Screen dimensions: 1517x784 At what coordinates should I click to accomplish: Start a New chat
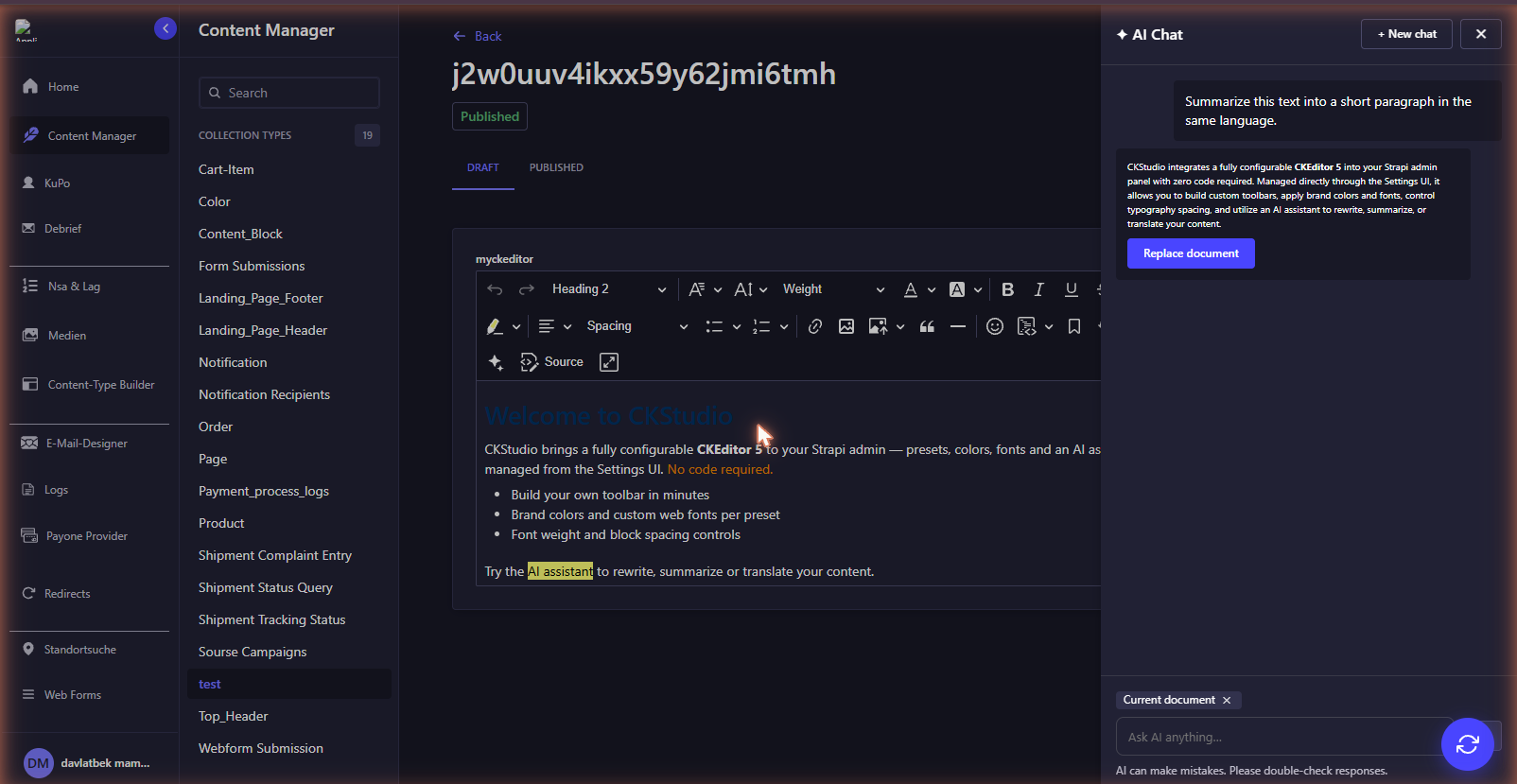(x=1406, y=34)
